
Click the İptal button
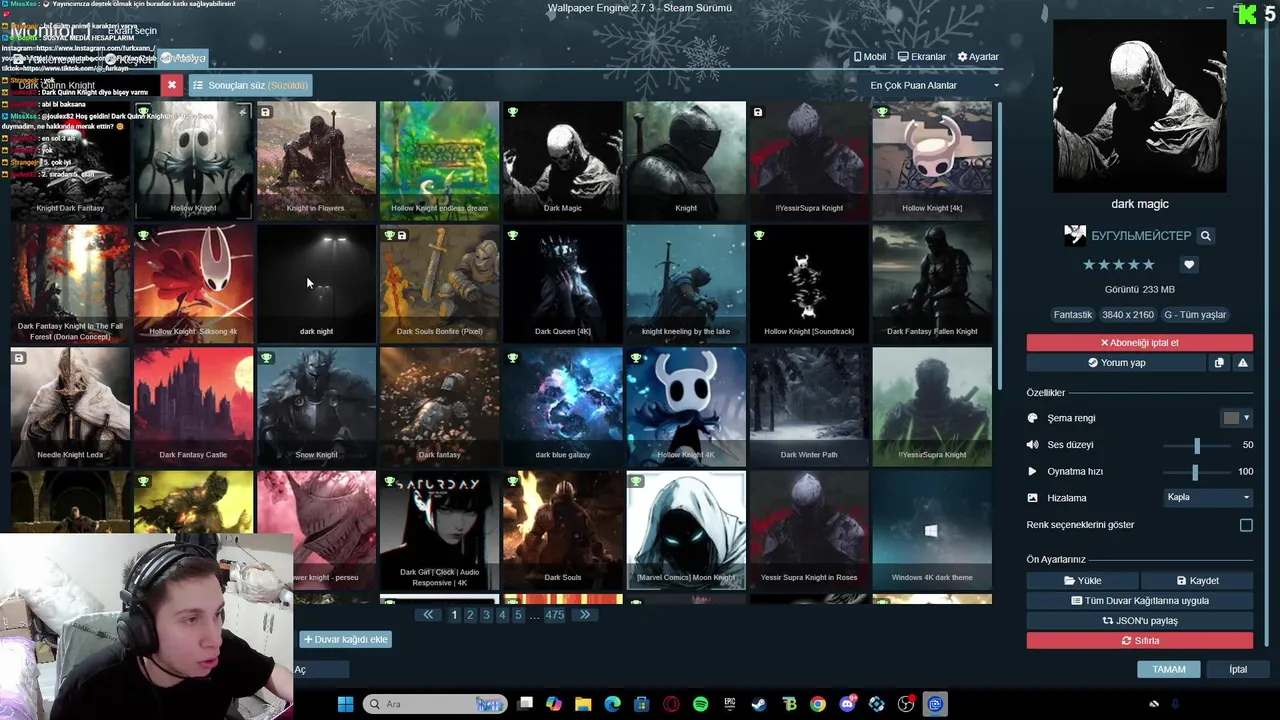tap(1238, 669)
